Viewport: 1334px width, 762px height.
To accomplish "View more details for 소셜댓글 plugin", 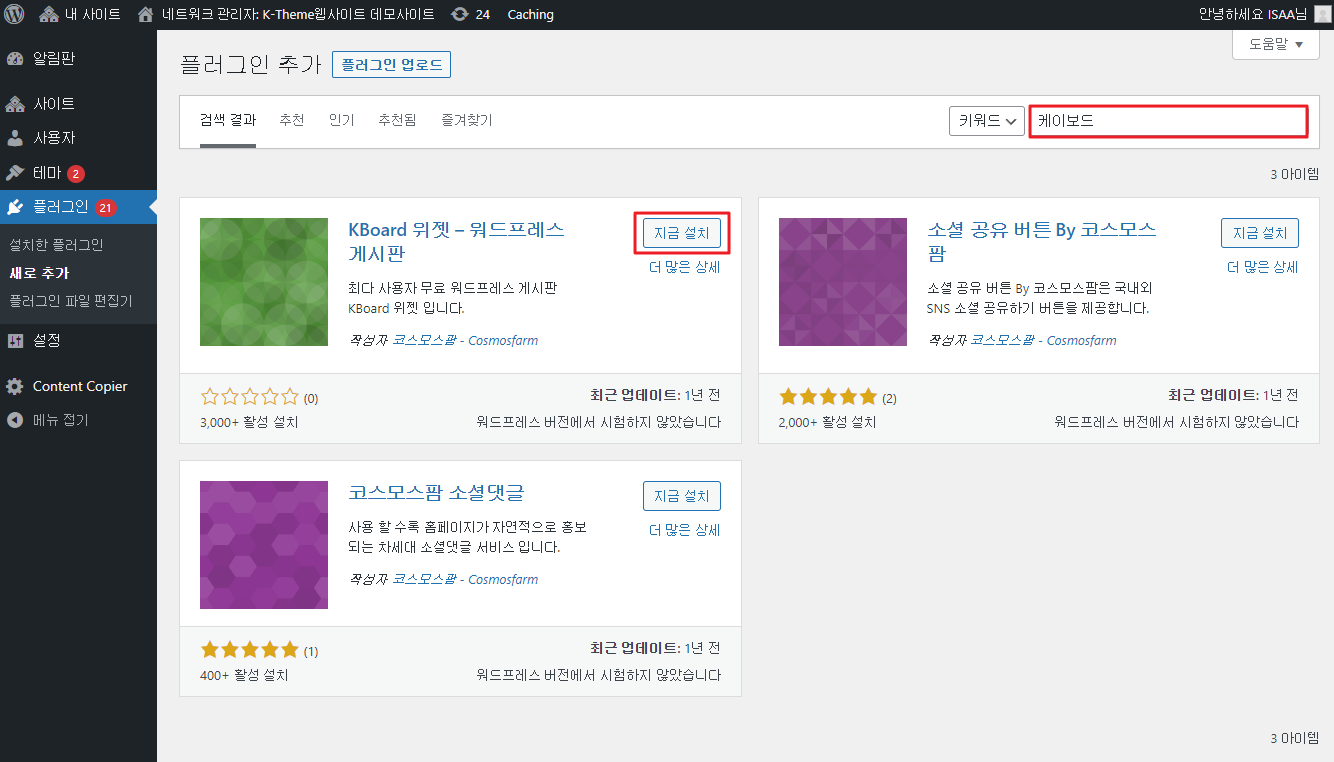I will (685, 530).
